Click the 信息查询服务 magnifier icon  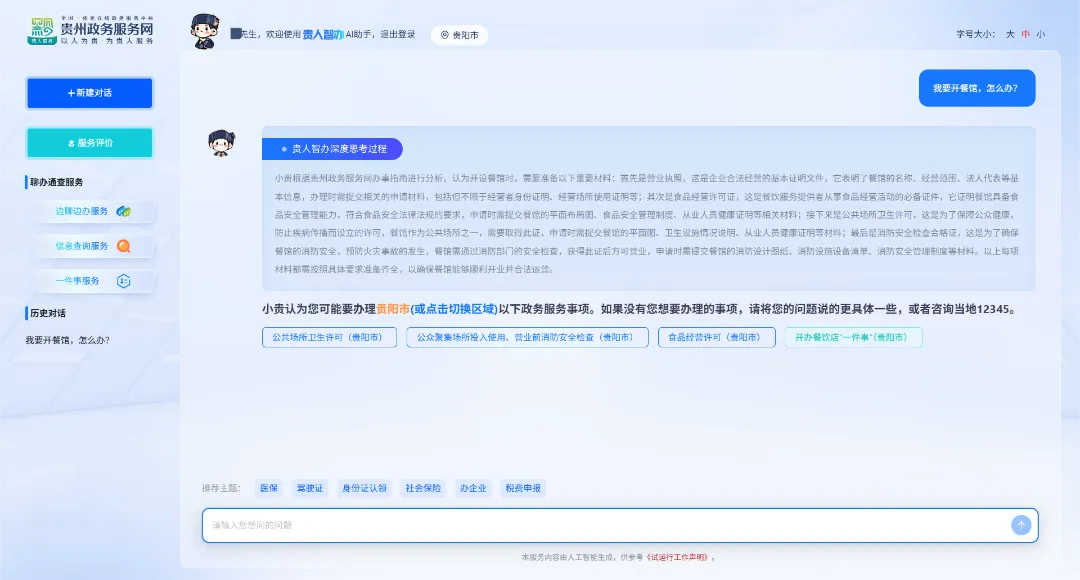pyautogui.click(x=124, y=246)
